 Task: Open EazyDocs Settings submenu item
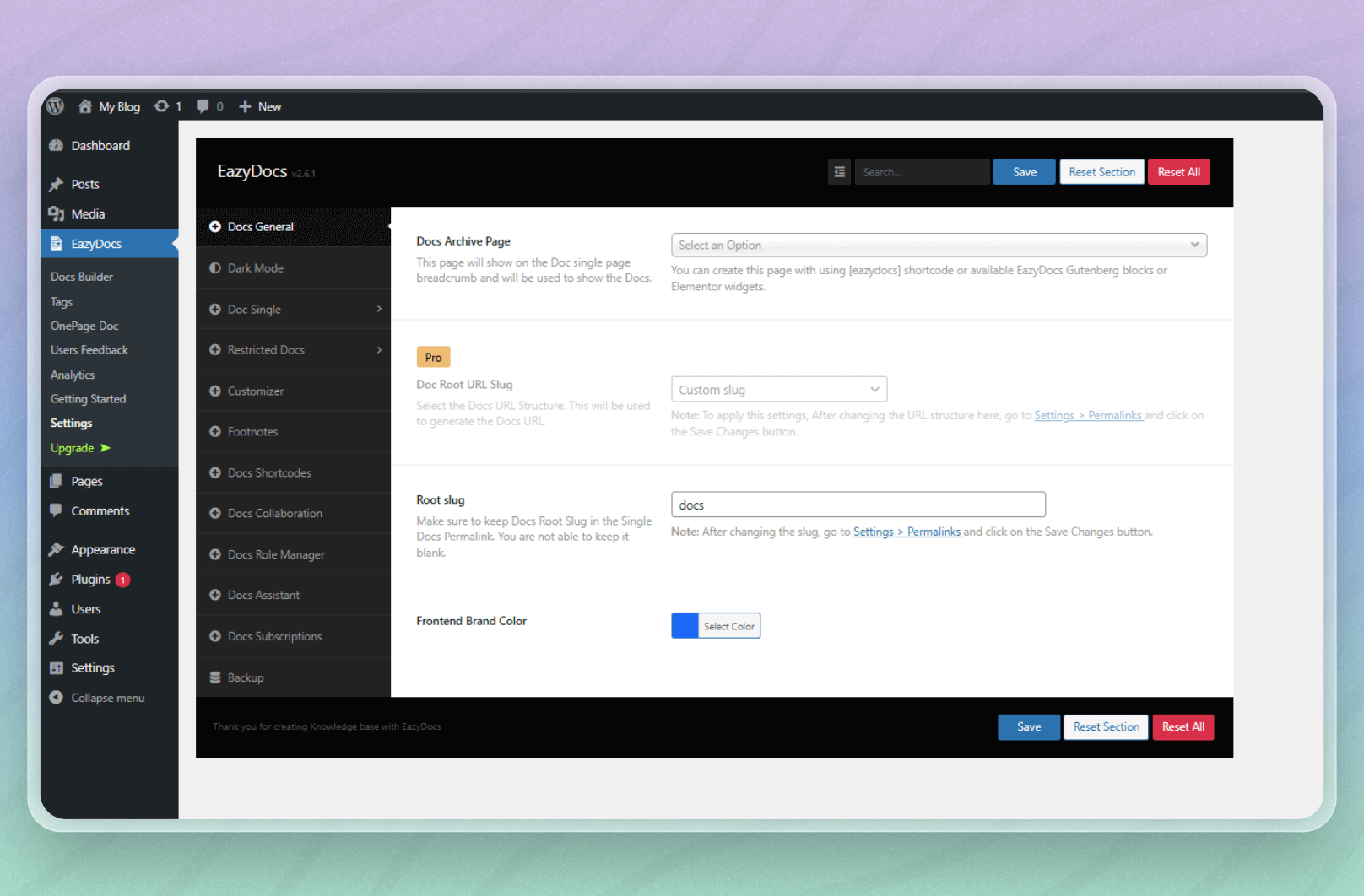click(x=71, y=424)
